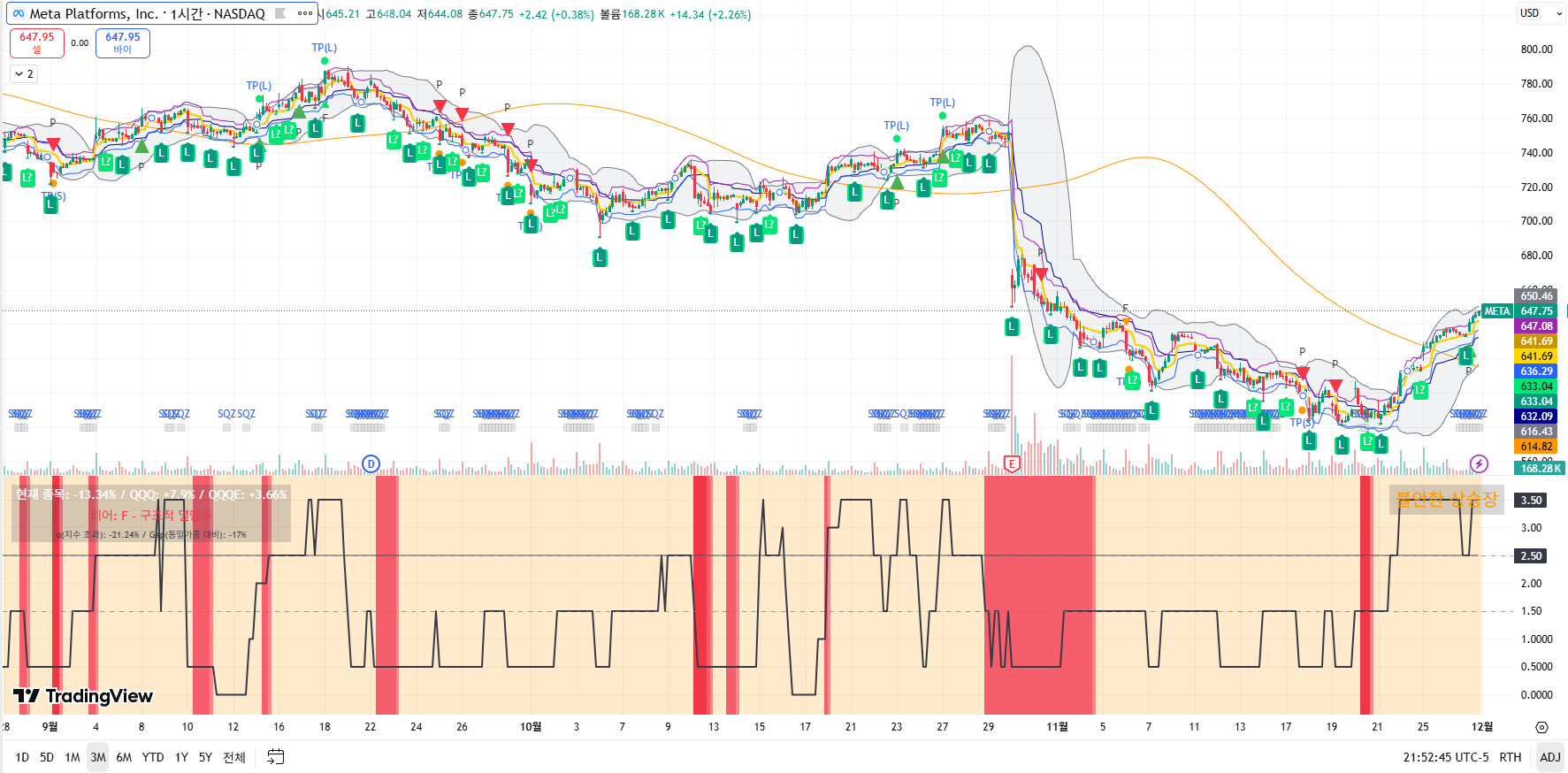Click the '11월' label on time axis

tap(1057, 727)
